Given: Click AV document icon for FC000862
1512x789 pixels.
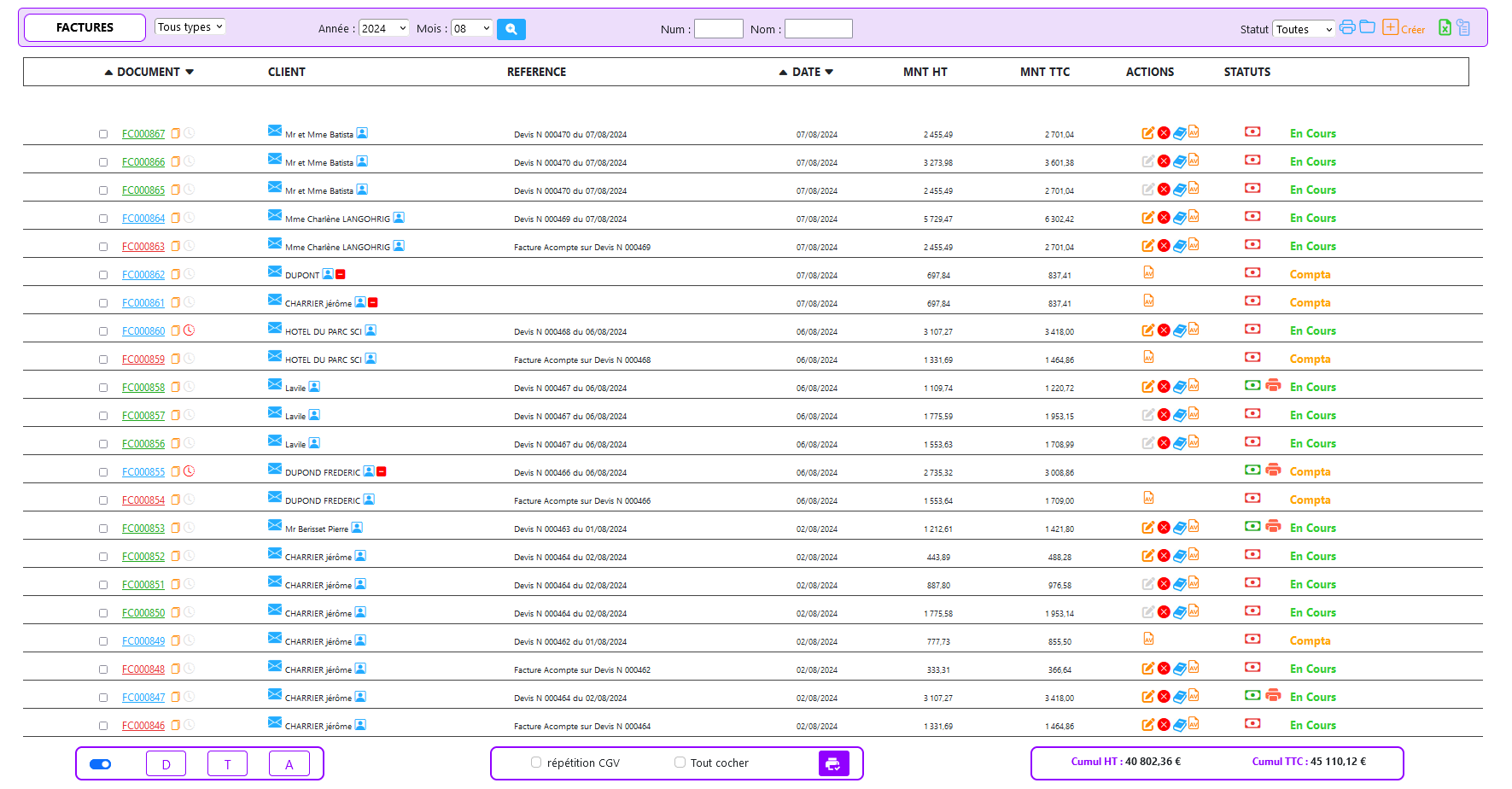Looking at the screenshot, I should (x=1148, y=272).
